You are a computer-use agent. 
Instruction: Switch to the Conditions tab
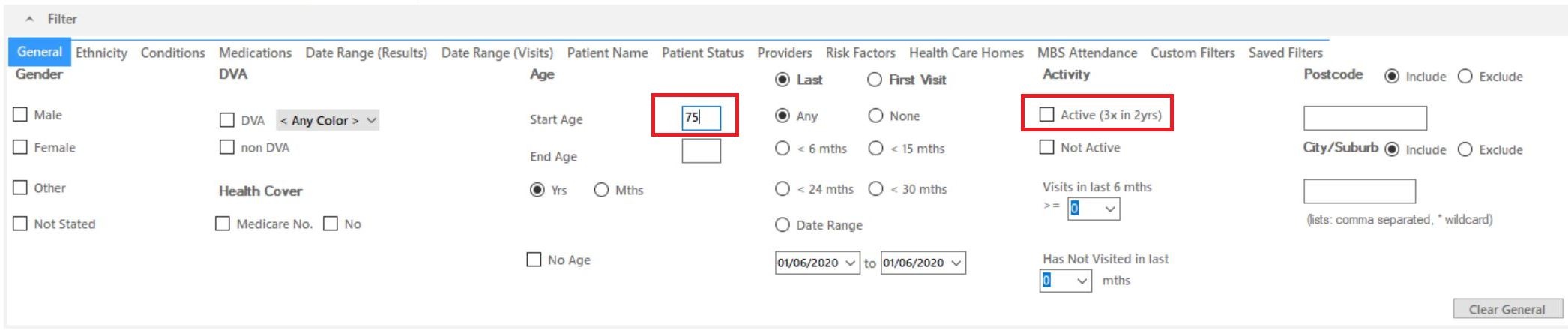(172, 53)
